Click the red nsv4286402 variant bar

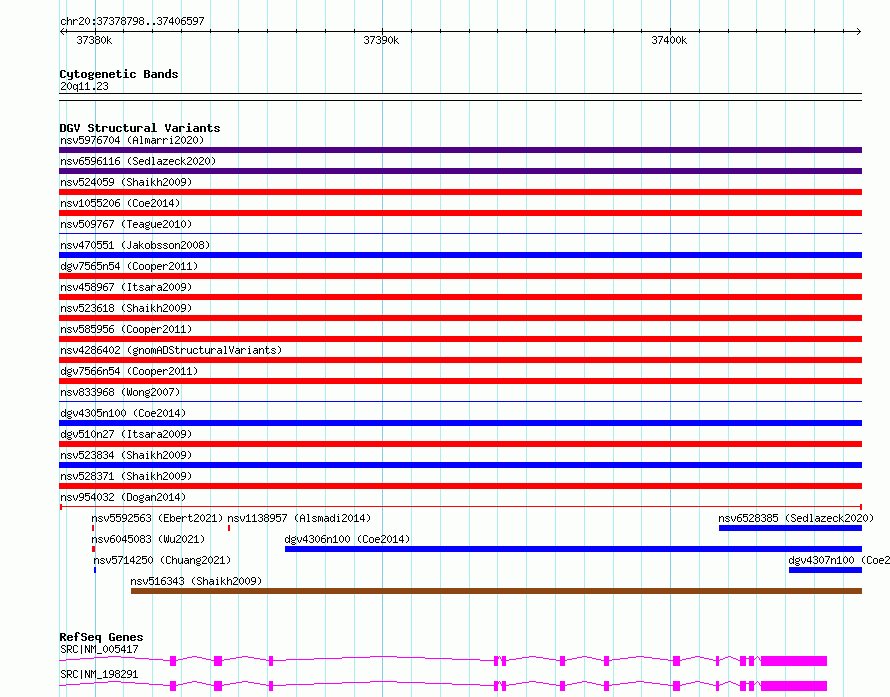point(460,360)
